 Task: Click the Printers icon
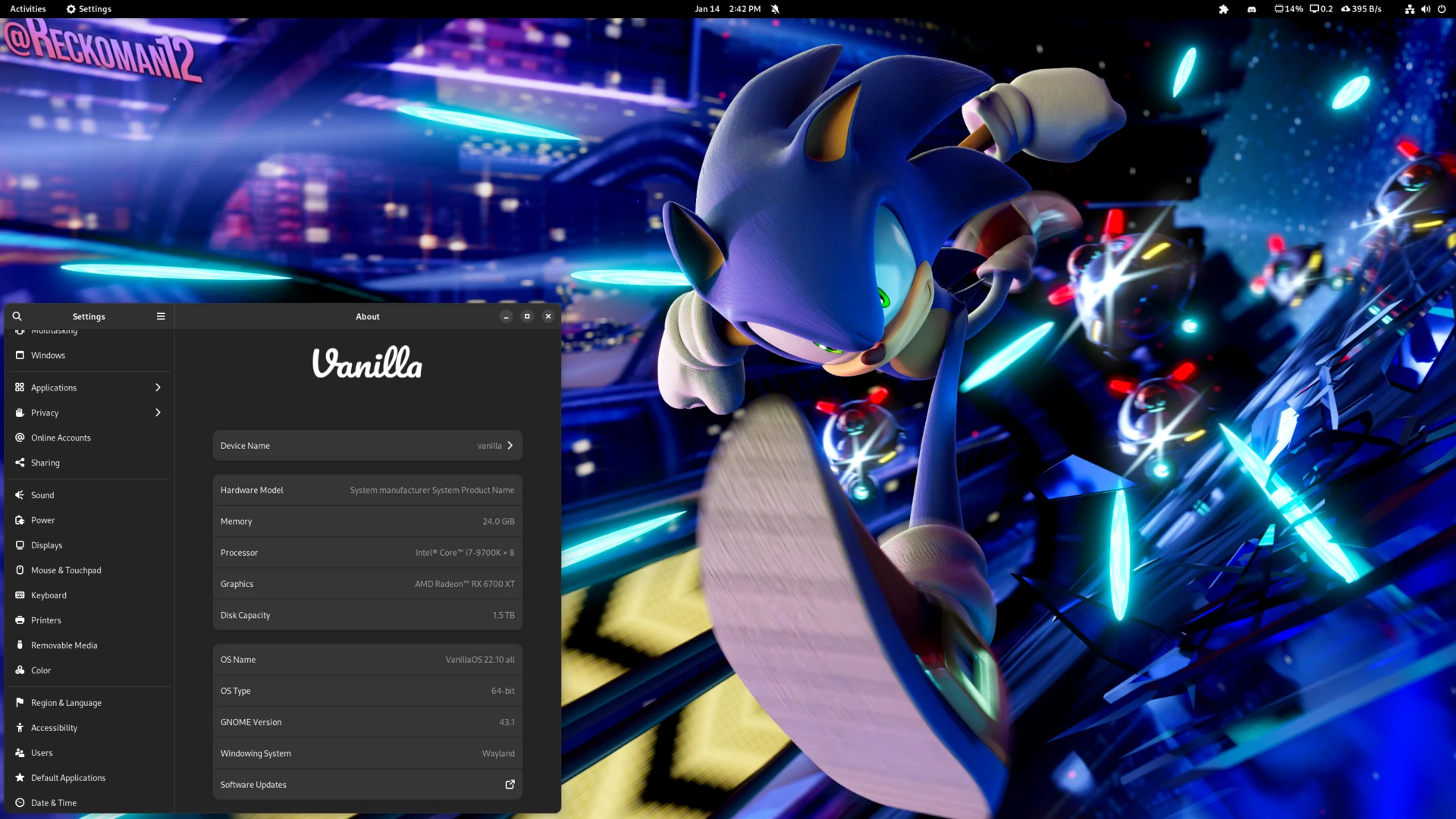pyautogui.click(x=20, y=620)
